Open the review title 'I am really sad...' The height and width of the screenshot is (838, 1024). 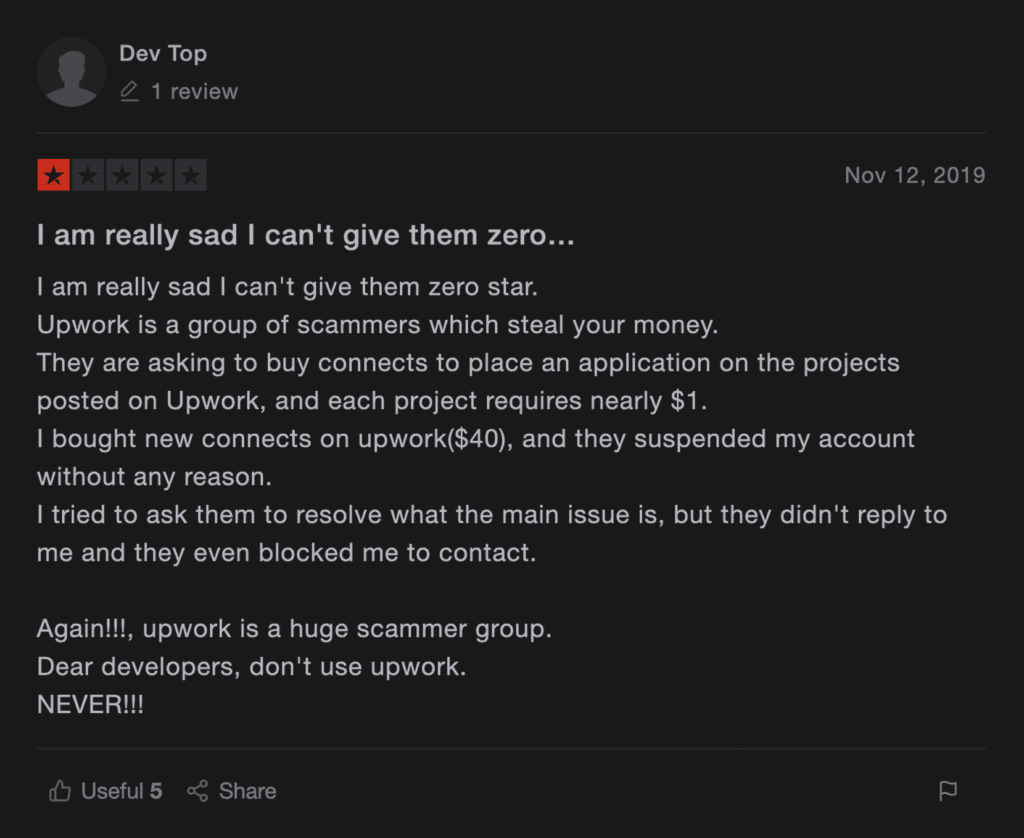click(305, 236)
